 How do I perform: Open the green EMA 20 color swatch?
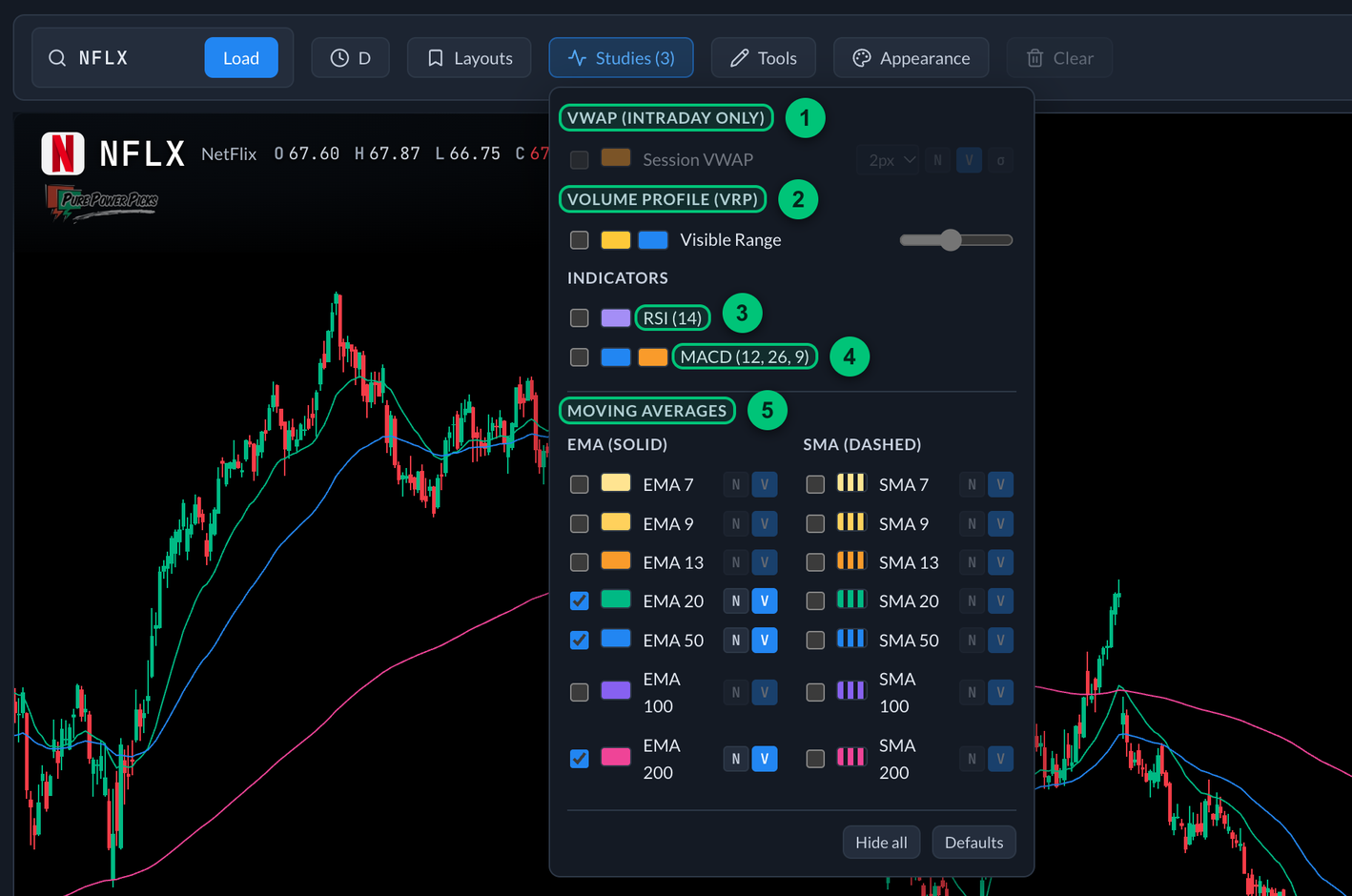616,600
